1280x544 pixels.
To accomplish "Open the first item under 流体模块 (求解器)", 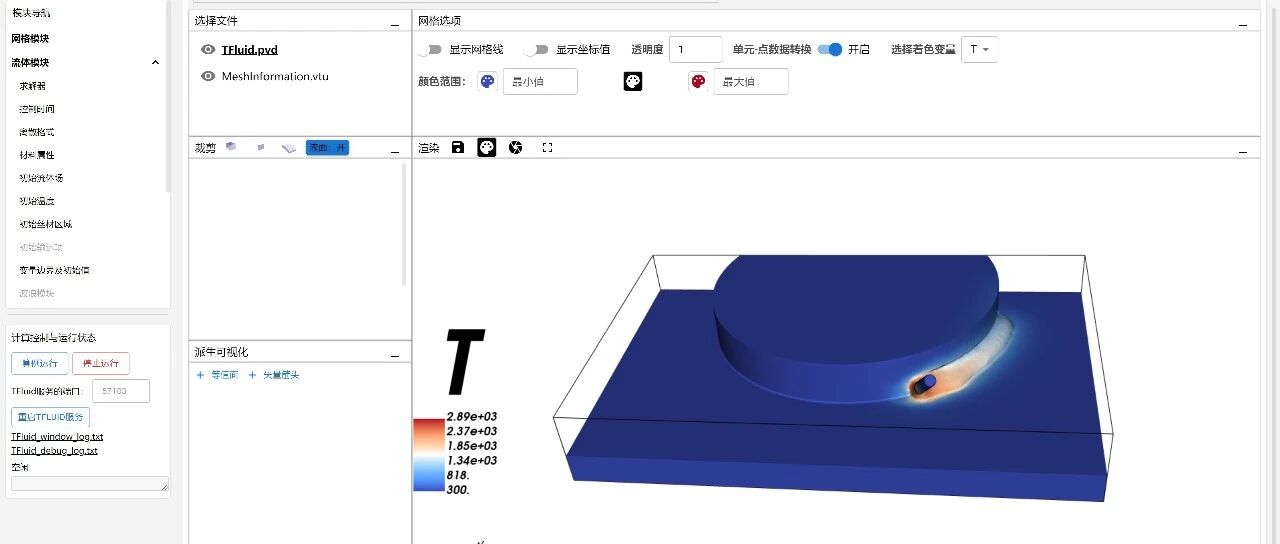I will coord(32,86).
